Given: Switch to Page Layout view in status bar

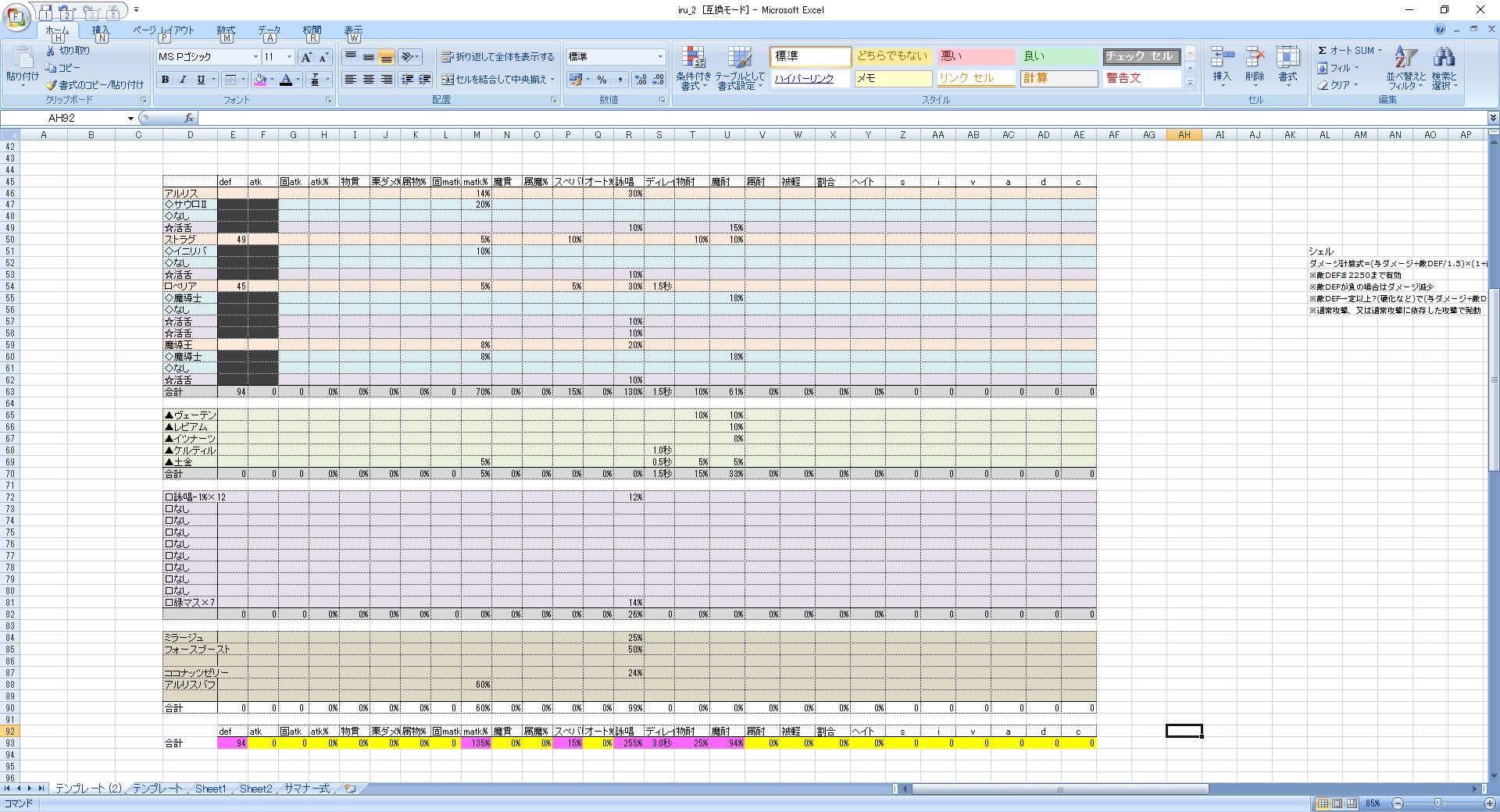Looking at the screenshot, I should tap(1337, 803).
